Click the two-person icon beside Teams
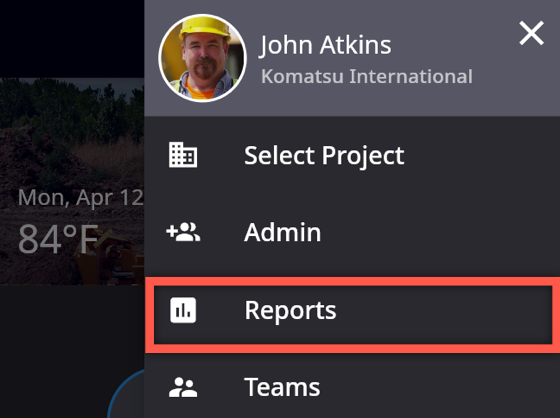The height and width of the screenshot is (418, 560). coord(183,387)
